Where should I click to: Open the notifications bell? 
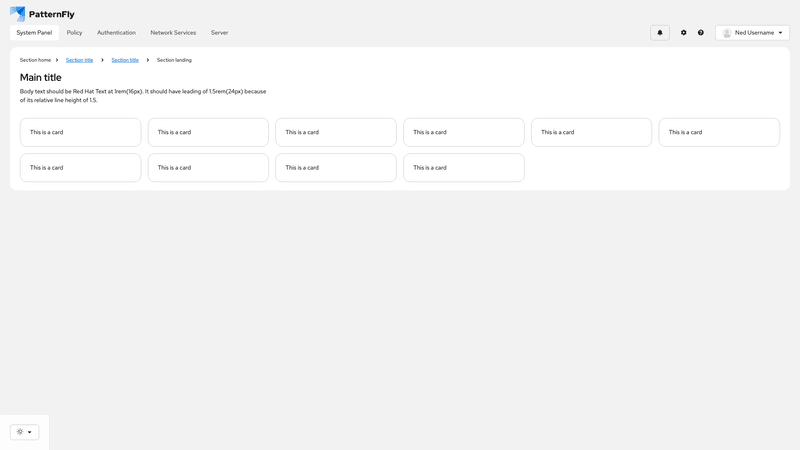660,33
